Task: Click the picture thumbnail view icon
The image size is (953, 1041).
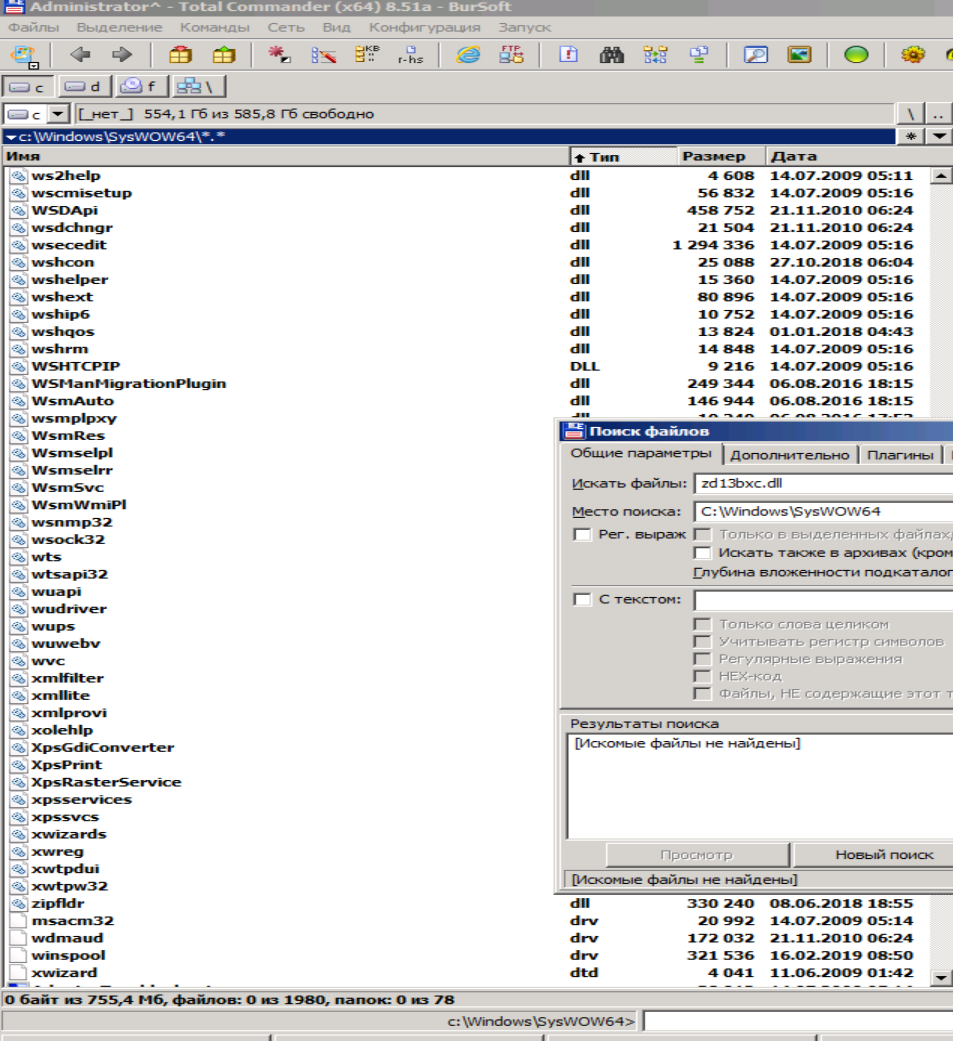Action: 799,54
